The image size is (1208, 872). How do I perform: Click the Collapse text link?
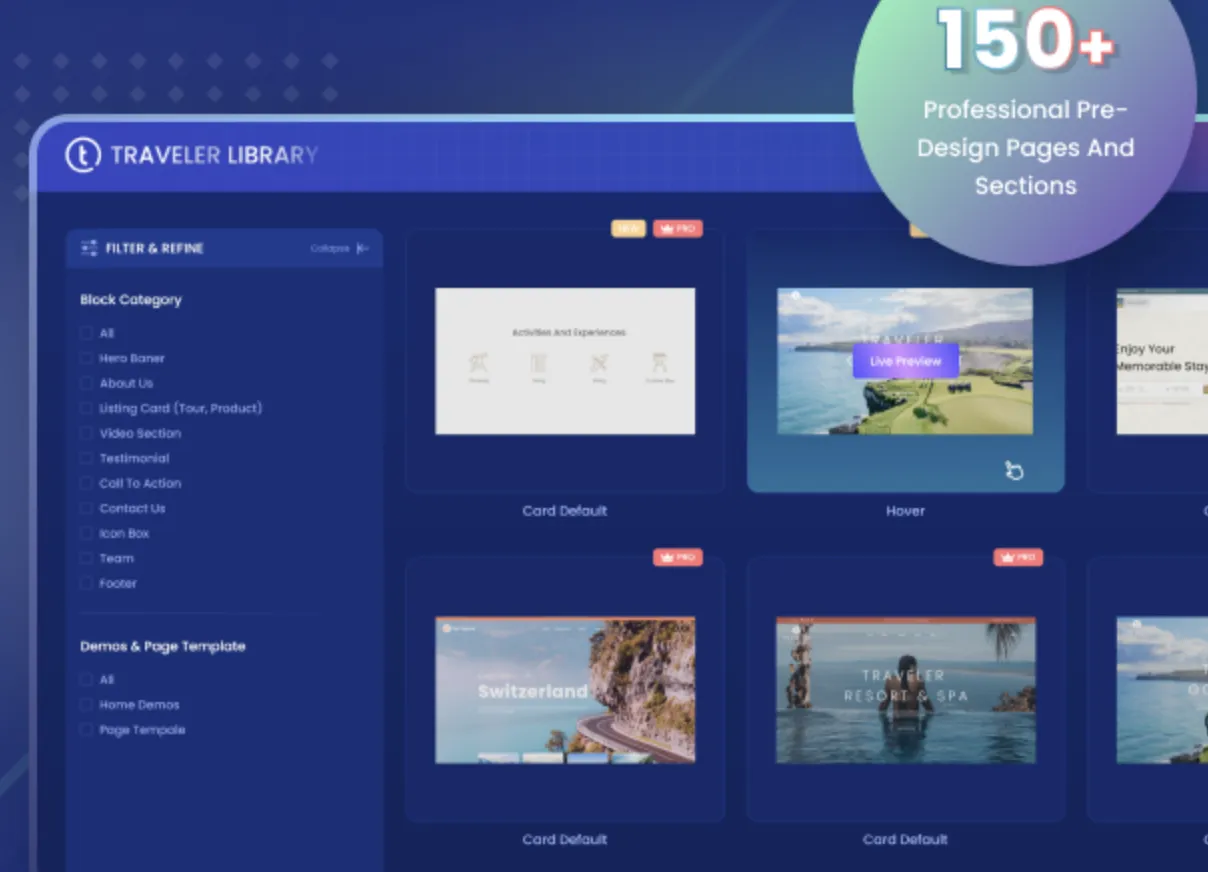(x=329, y=248)
